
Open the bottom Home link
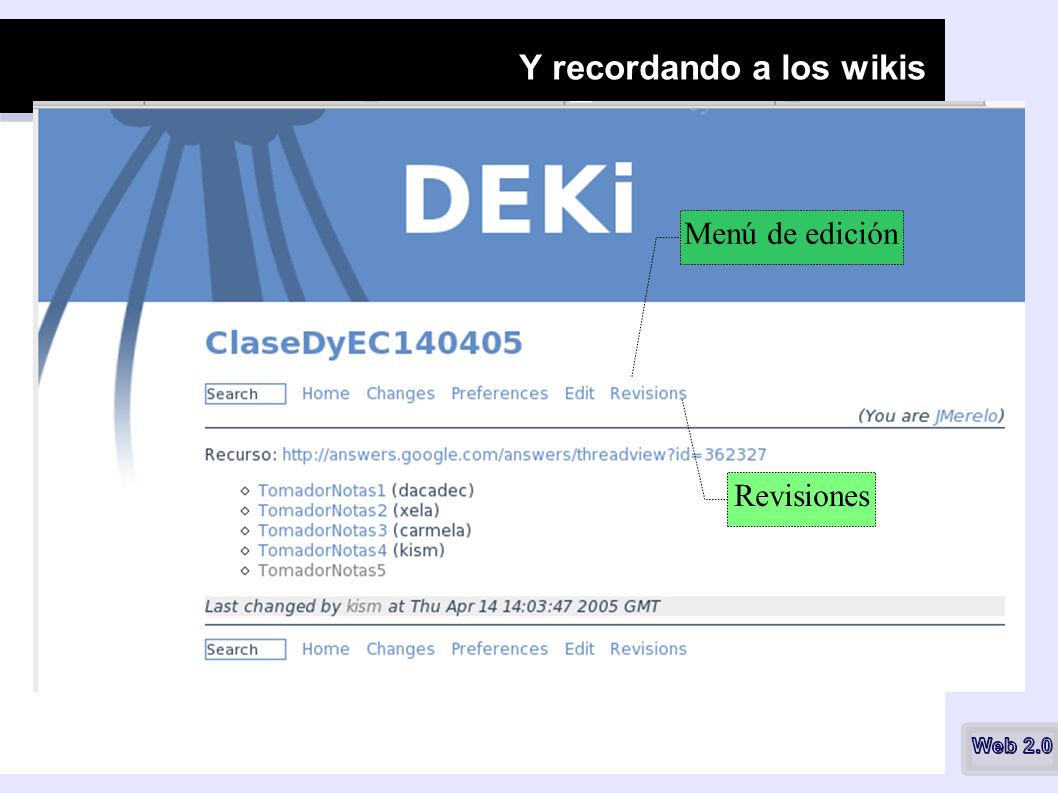325,649
